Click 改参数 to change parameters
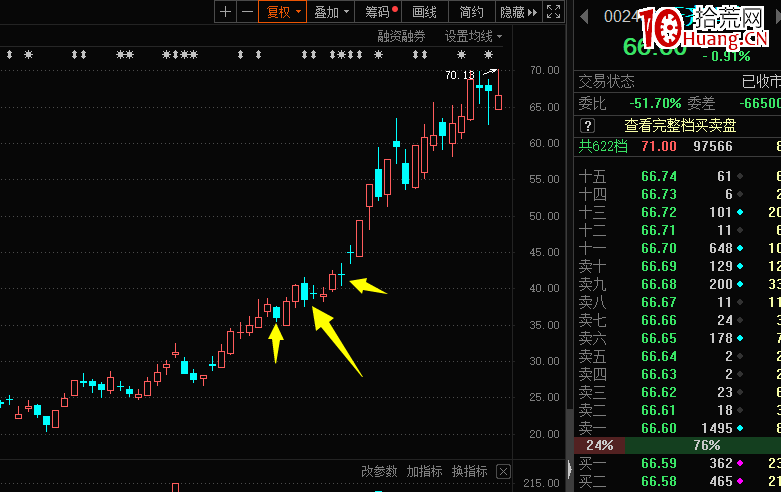The height and width of the screenshot is (492, 781). coord(379,471)
